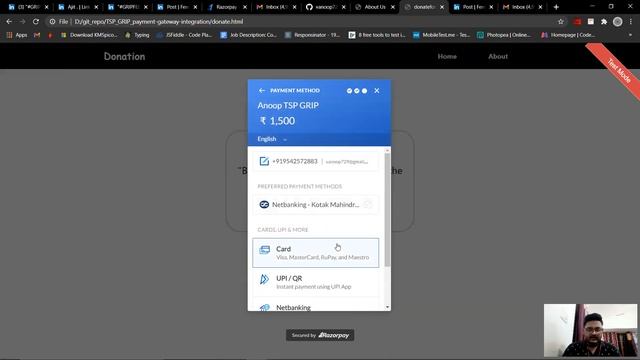The width and height of the screenshot is (640, 360).
Task: Click the payment list scroll-up arrow
Action: tap(387, 151)
